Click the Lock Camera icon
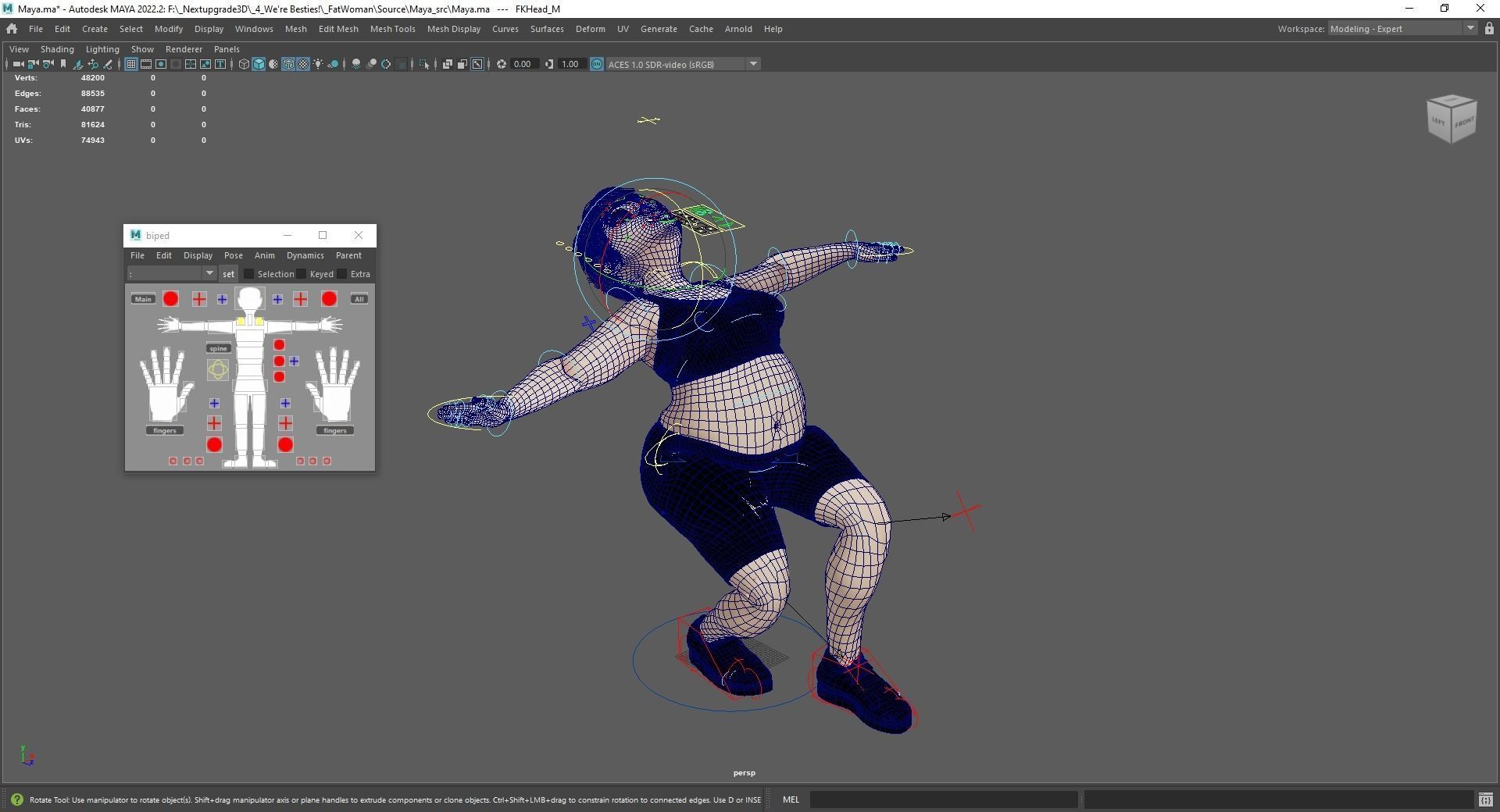The image size is (1500, 812). point(33,64)
